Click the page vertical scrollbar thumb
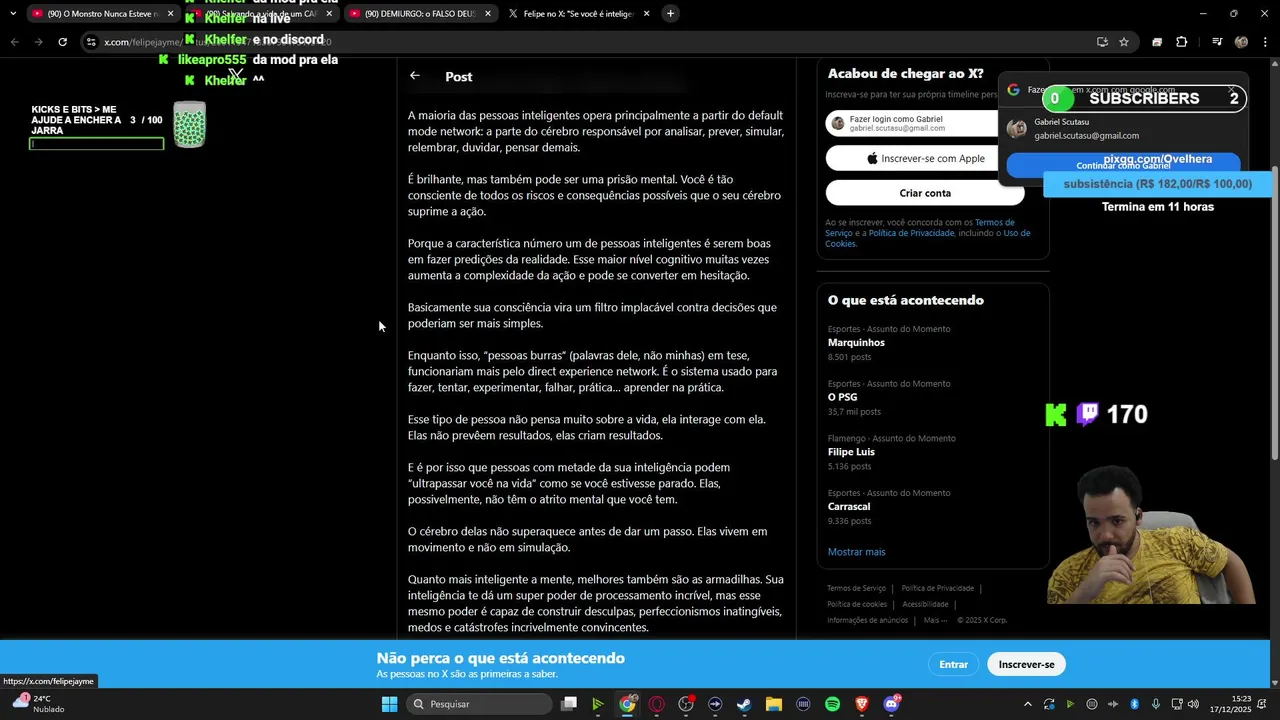 (x=1274, y=314)
